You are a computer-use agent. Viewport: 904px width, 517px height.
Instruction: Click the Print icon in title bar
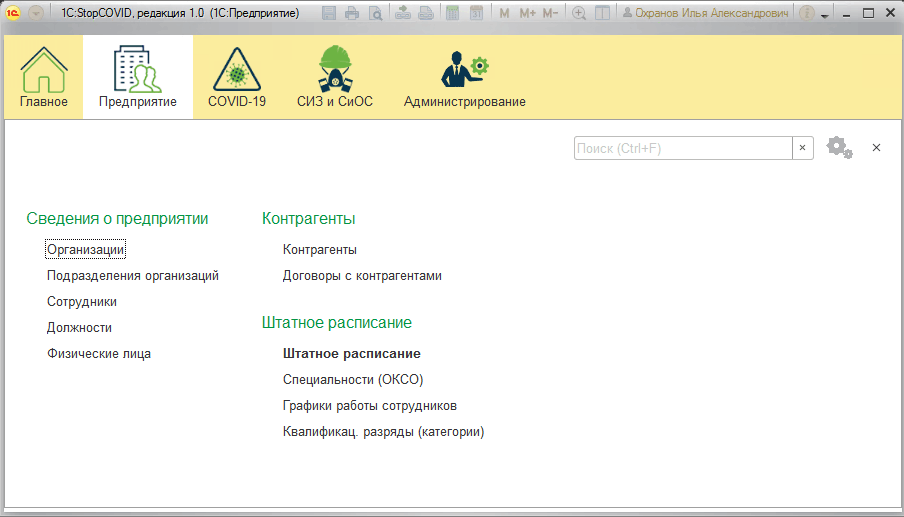point(352,13)
